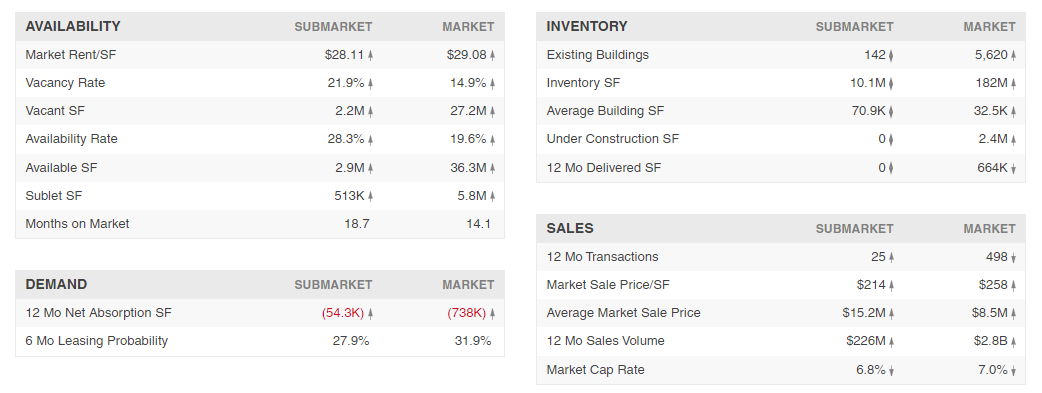Viewport: 1042px width, 393px height.
Task: Click the trend arrow beside submarket Market Rent $28.11
Action: (370, 56)
